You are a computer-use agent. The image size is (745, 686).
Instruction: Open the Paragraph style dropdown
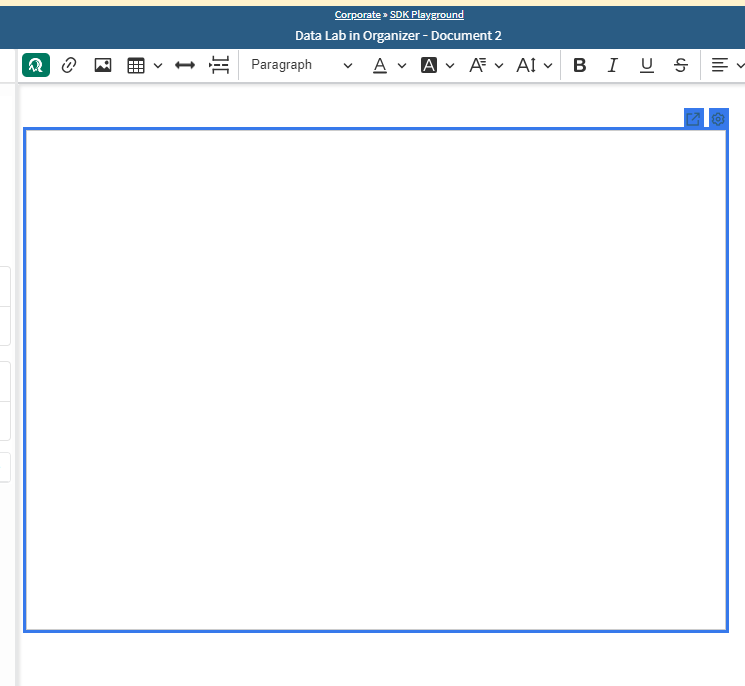click(301, 65)
